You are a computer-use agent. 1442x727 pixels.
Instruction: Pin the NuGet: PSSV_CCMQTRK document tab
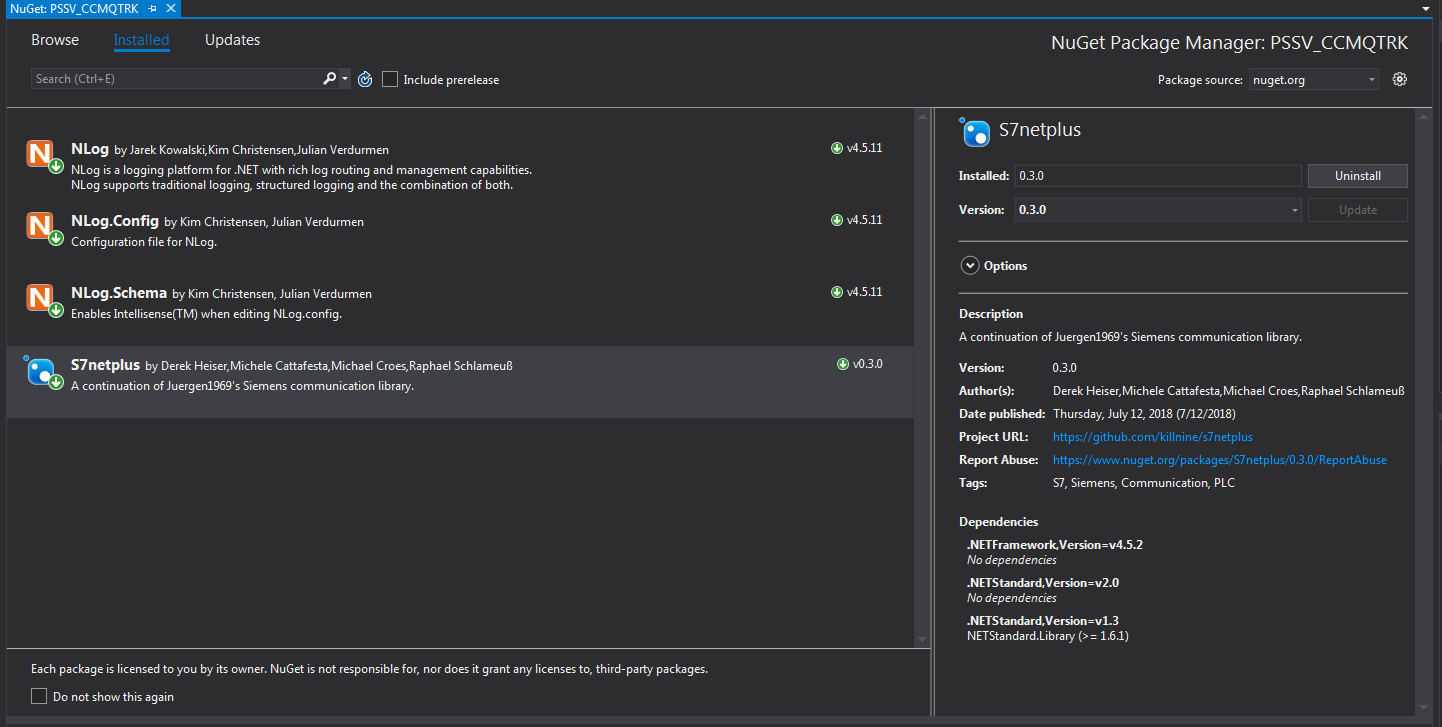pyautogui.click(x=152, y=7)
